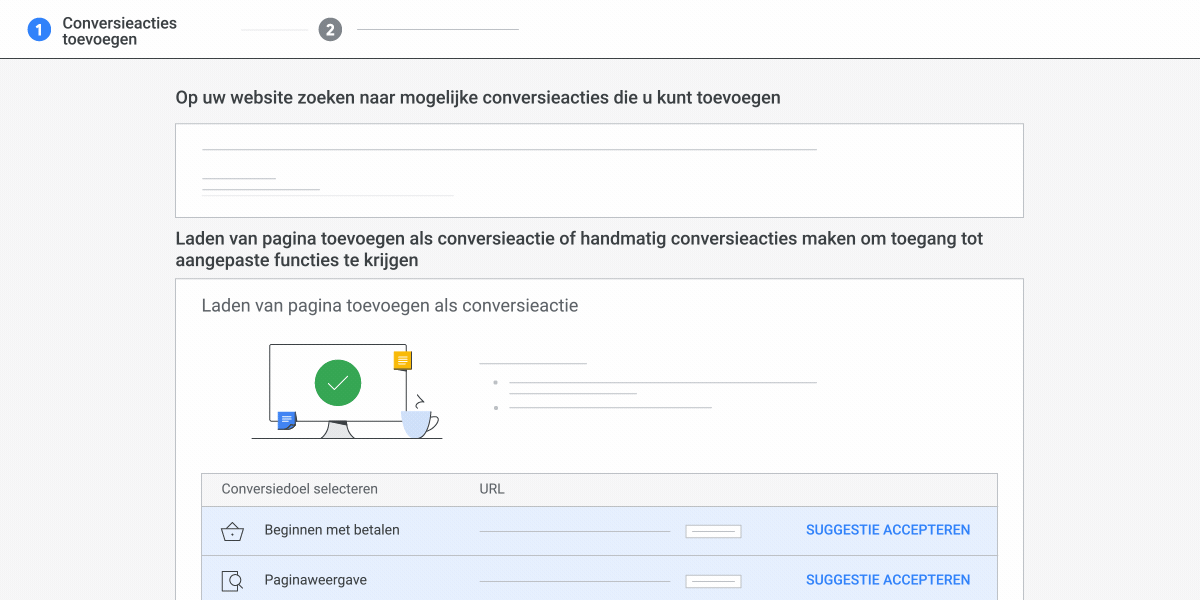Viewport: 1200px width, 600px height.
Task: Accept suggestion for Paginaweergave
Action: (x=888, y=579)
